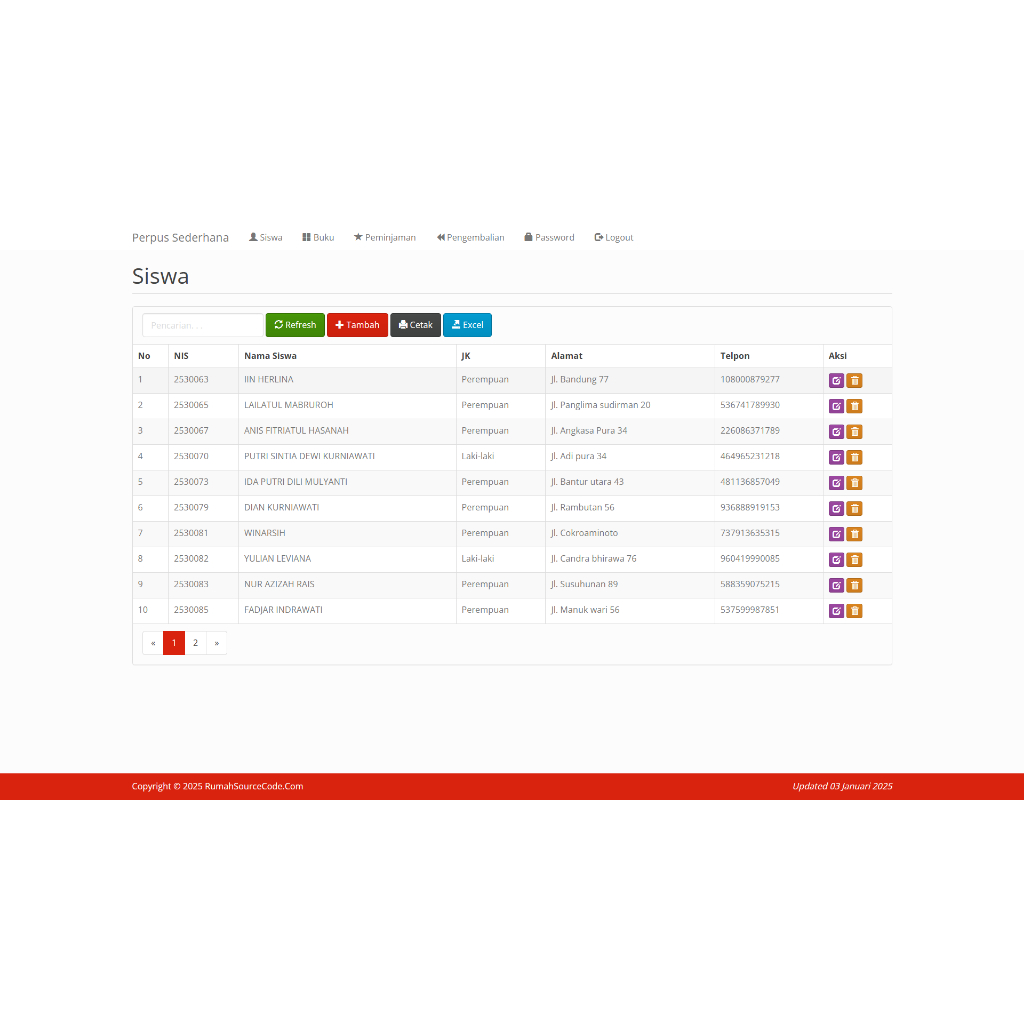Click the Perpus Sederhana brand link
The height and width of the screenshot is (1024, 1024).
(180, 238)
